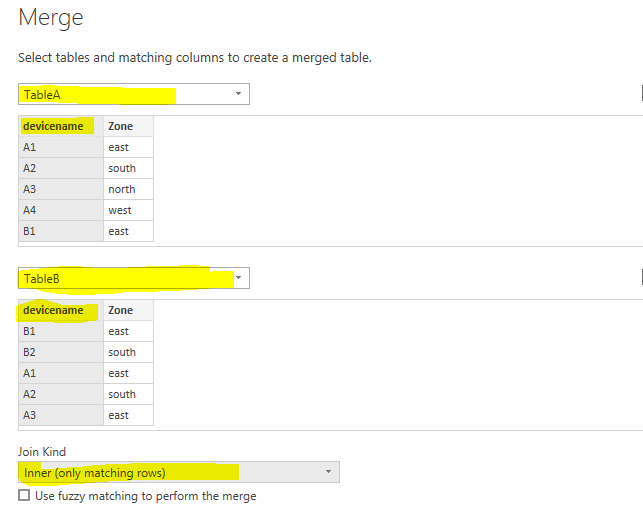Click cell A1 in TableB preview
643x521 pixels.
(x=61, y=373)
